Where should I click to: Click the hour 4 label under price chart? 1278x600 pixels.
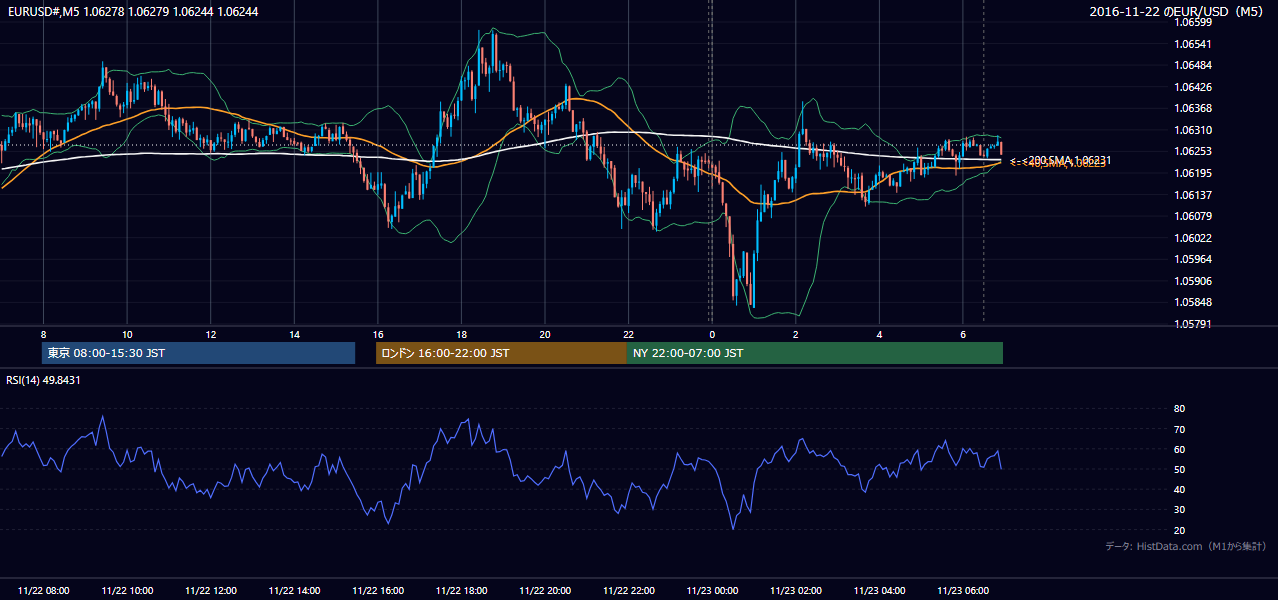coord(879,334)
